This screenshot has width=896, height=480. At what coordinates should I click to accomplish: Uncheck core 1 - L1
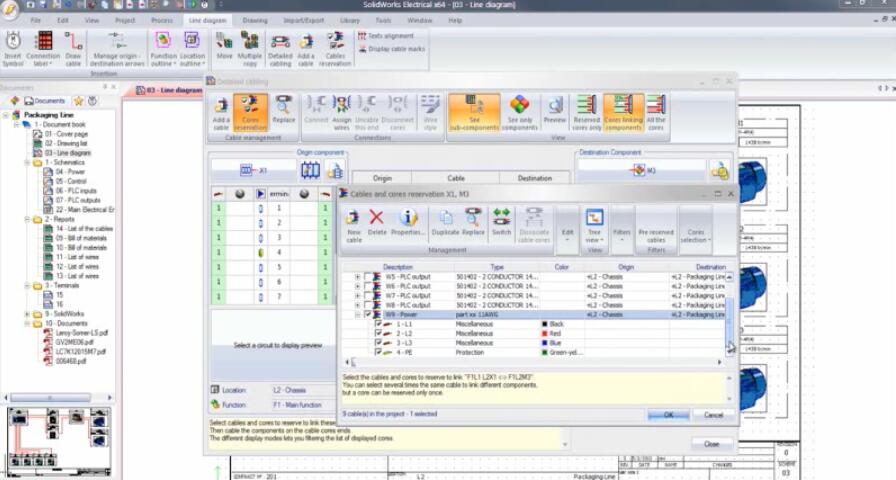click(x=378, y=324)
